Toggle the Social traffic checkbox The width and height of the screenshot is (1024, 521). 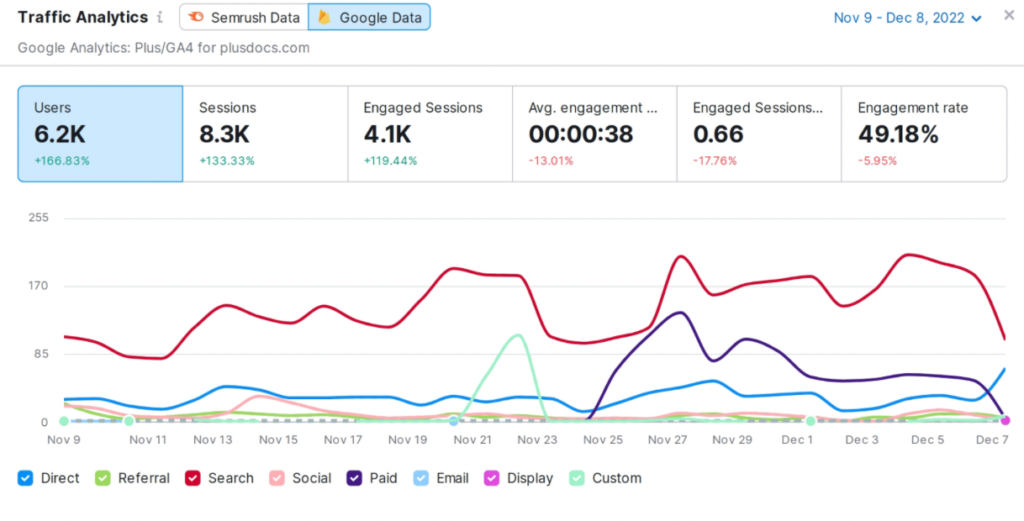277,479
